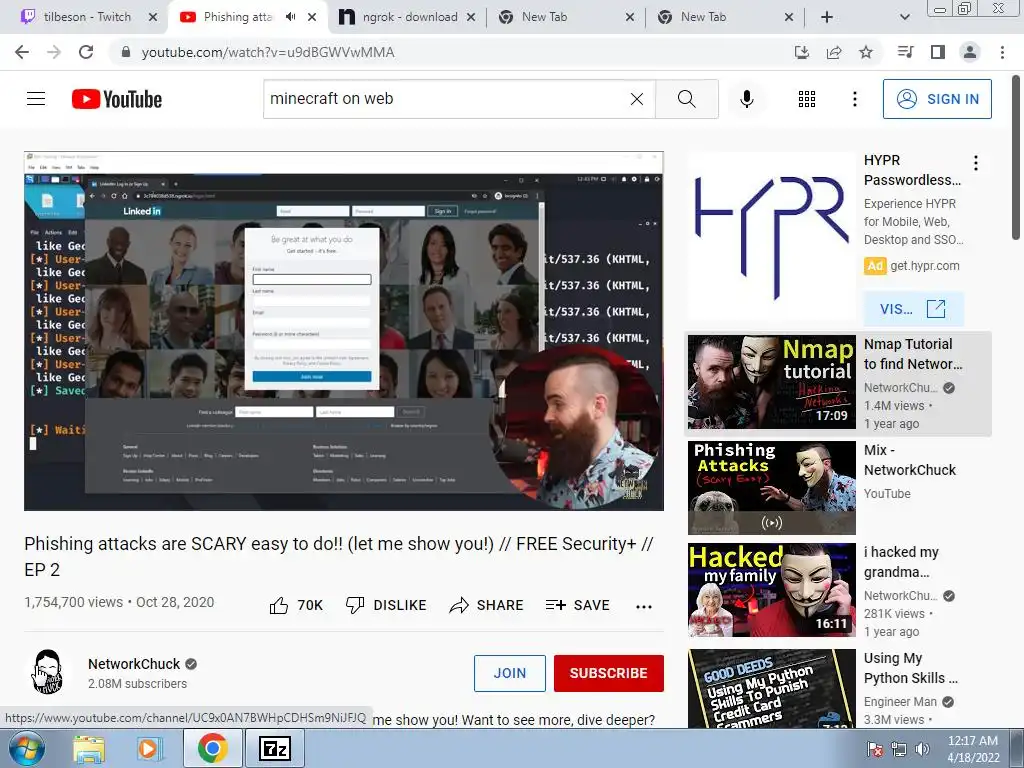Open the Chrome profile avatar
Viewport: 1024px width, 768px height.
[970, 52]
